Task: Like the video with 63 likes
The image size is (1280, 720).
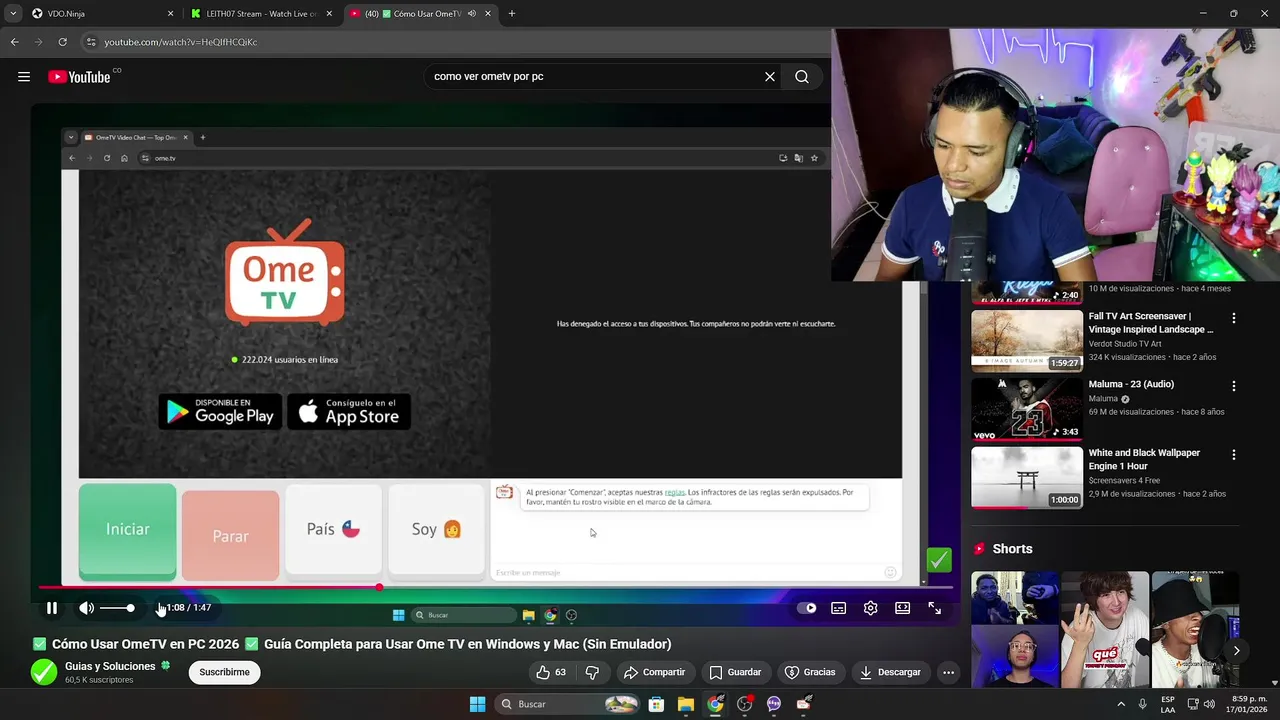Action: coord(551,672)
